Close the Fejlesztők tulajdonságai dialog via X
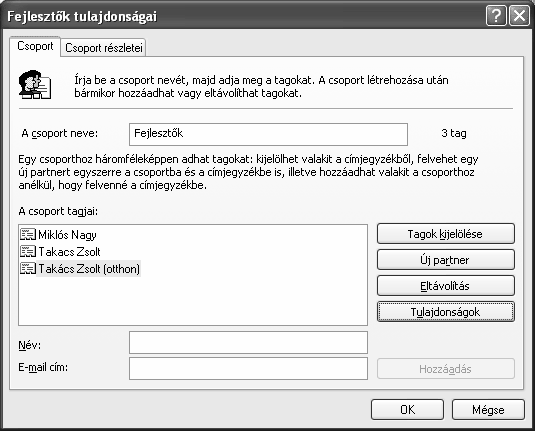Image resolution: width=535 pixels, height=431 pixels. point(519,16)
